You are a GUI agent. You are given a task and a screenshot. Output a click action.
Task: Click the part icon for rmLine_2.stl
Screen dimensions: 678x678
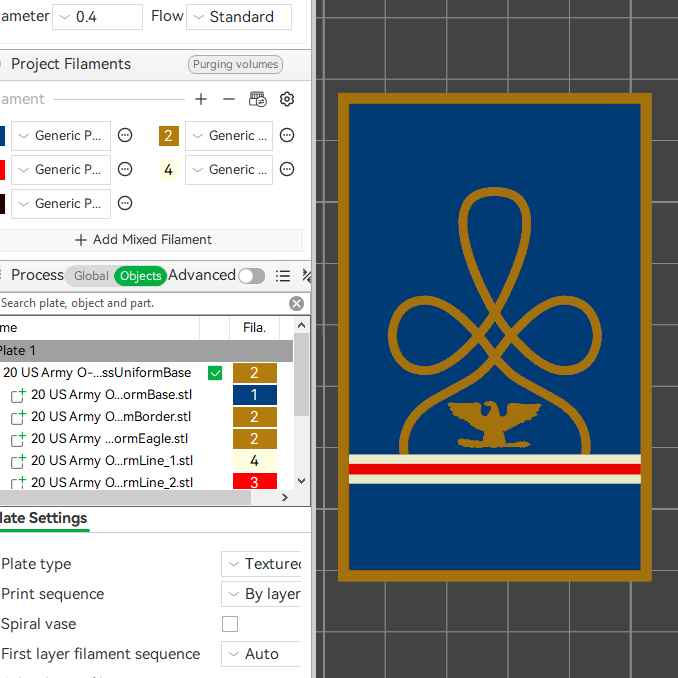18,483
